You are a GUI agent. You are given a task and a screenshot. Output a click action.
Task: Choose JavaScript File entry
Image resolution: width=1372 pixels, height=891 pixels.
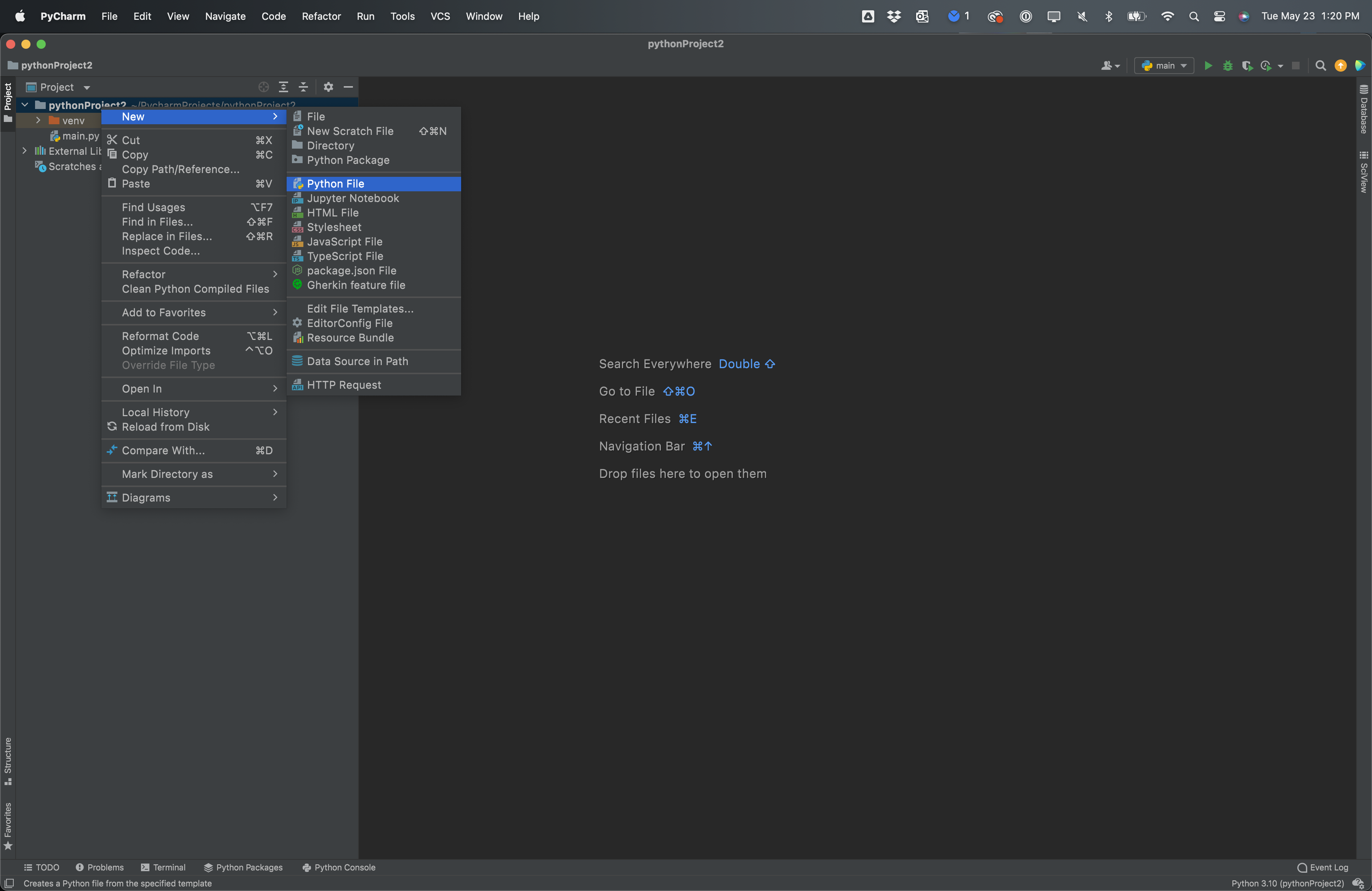pyautogui.click(x=373, y=242)
